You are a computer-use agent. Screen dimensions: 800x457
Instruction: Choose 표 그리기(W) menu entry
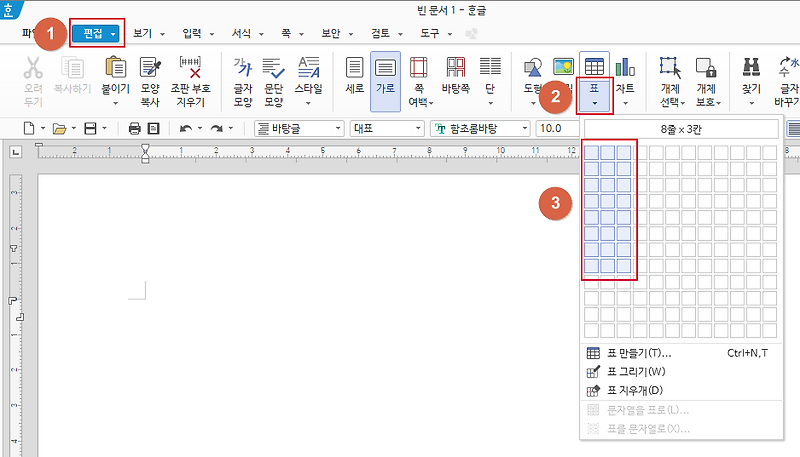point(681,372)
